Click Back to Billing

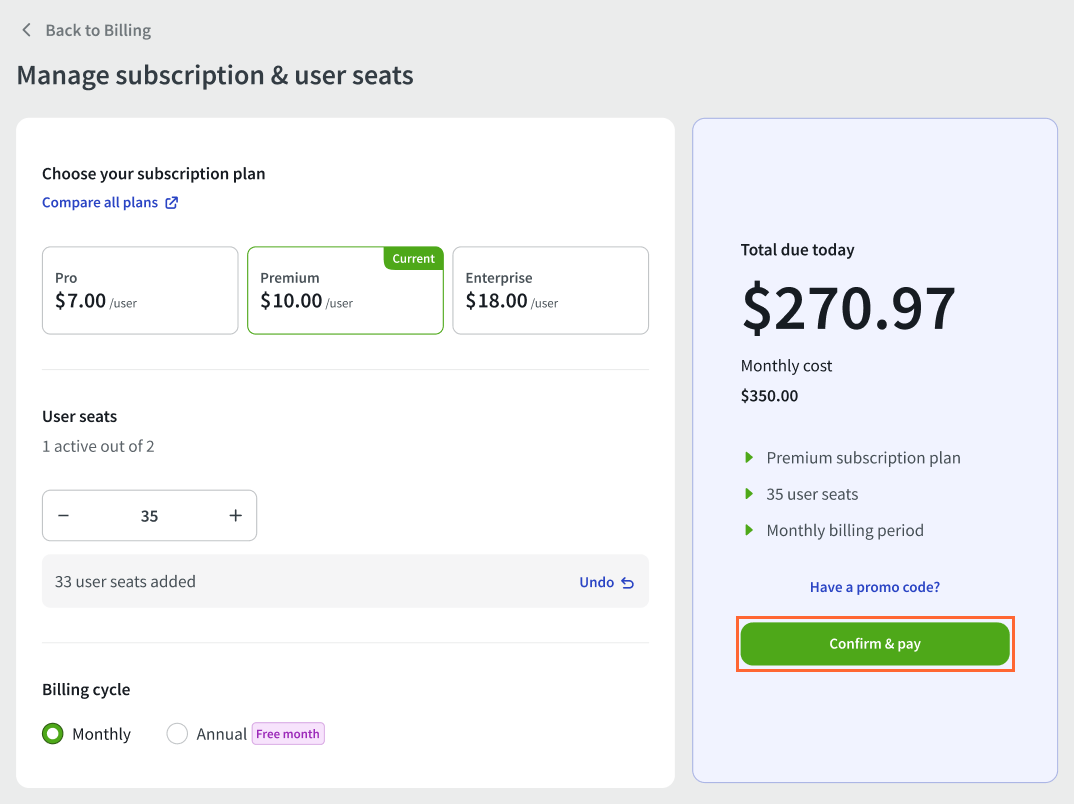point(97,30)
